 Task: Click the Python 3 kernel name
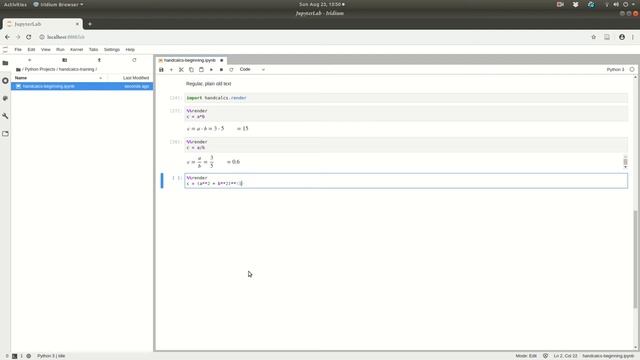615,70
